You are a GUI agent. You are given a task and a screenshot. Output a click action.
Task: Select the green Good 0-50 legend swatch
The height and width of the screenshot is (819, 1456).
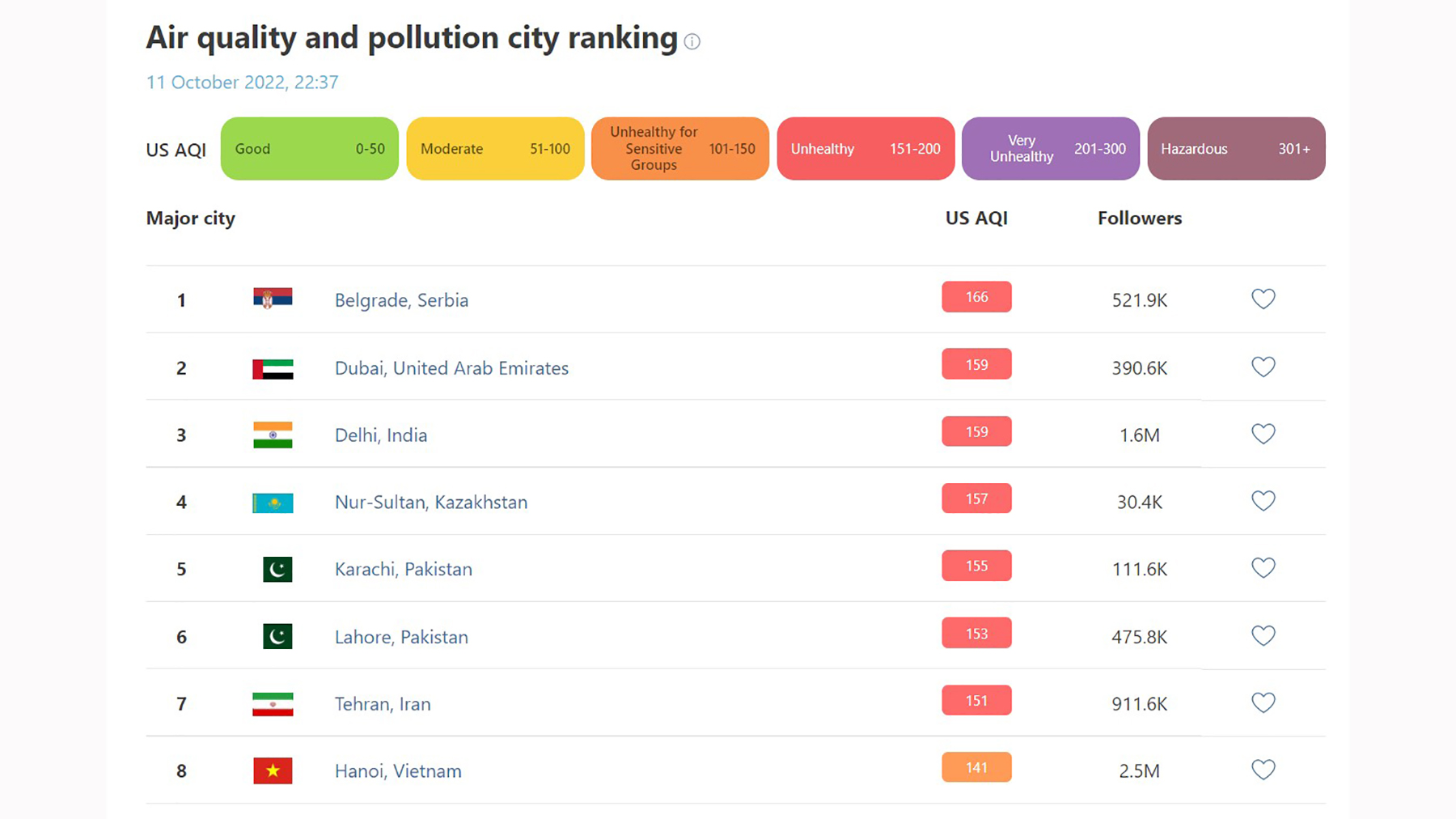pyautogui.click(x=309, y=149)
